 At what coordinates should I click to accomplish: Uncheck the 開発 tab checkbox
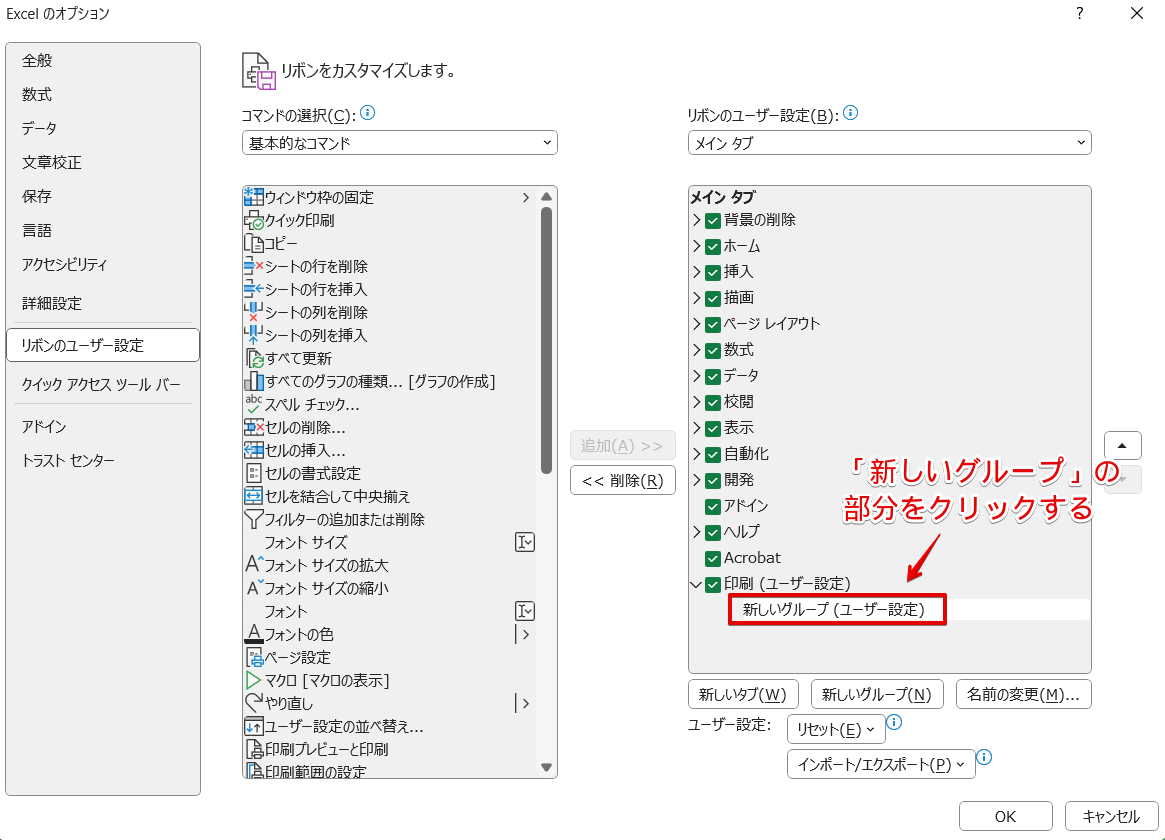tap(712, 480)
